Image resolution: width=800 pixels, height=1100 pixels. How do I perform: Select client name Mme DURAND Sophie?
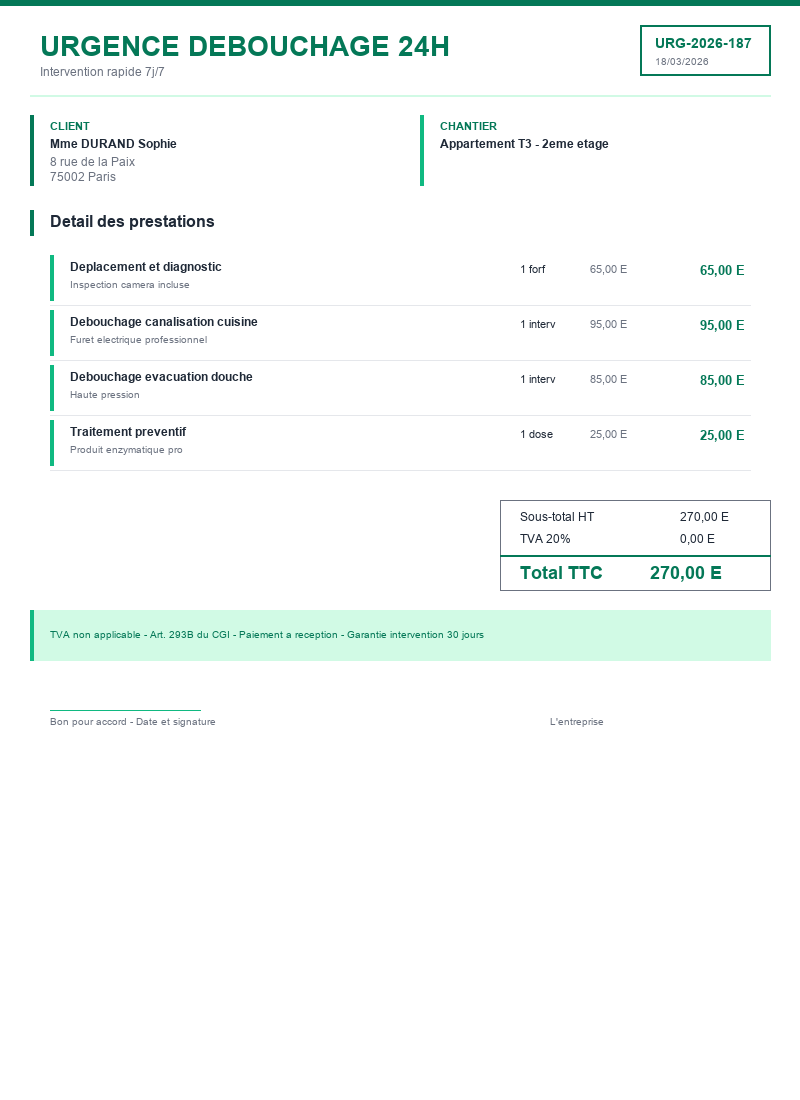click(x=113, y=144)
